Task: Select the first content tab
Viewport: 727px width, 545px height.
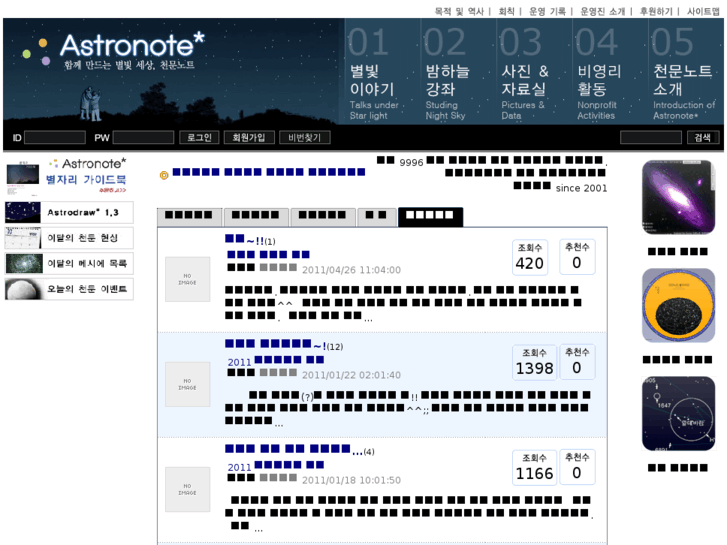Action: click(x=189, y=217)
